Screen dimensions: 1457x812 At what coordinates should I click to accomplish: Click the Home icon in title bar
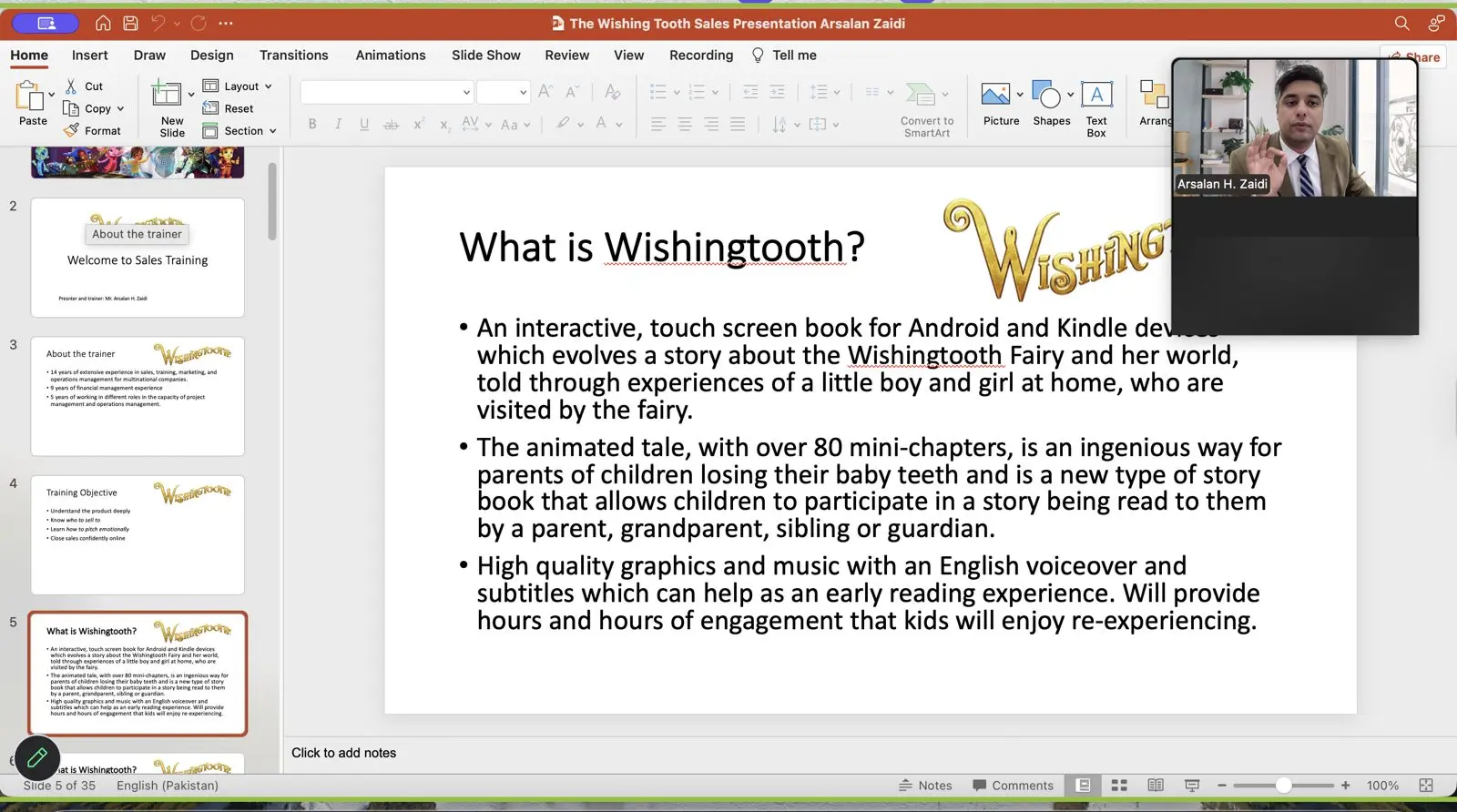(103, 23)
